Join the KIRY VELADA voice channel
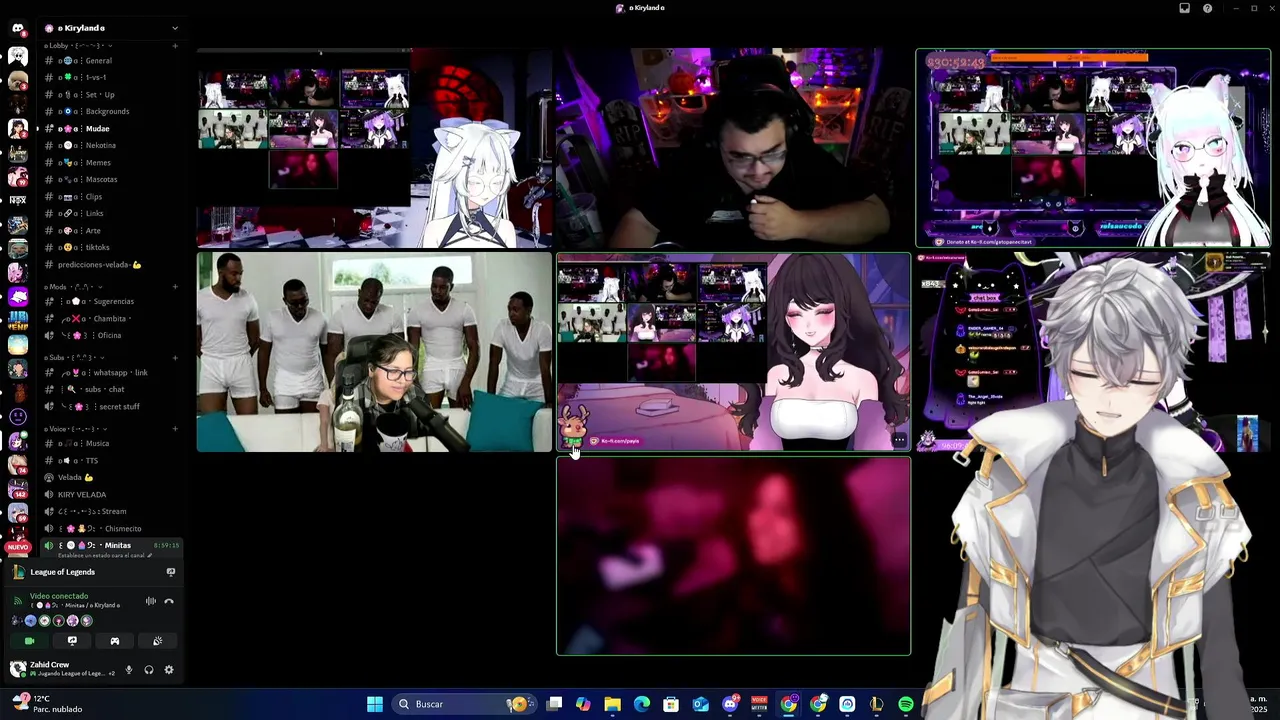 [110, 495]
